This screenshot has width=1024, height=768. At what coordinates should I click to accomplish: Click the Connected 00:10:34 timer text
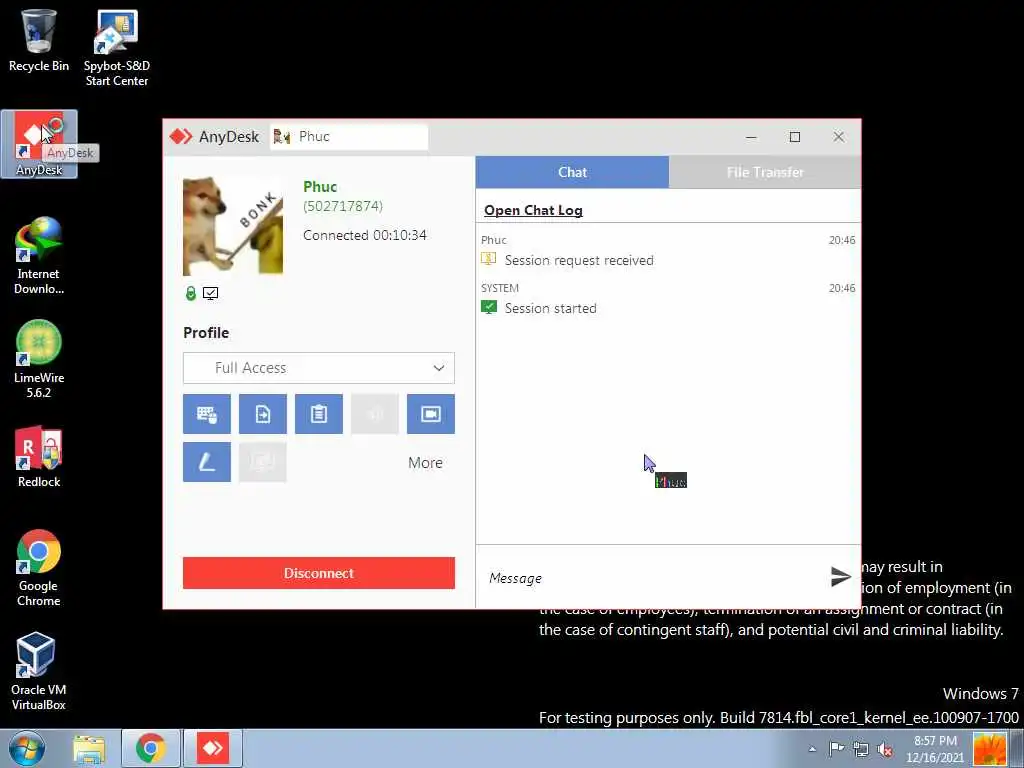(364, 235)
